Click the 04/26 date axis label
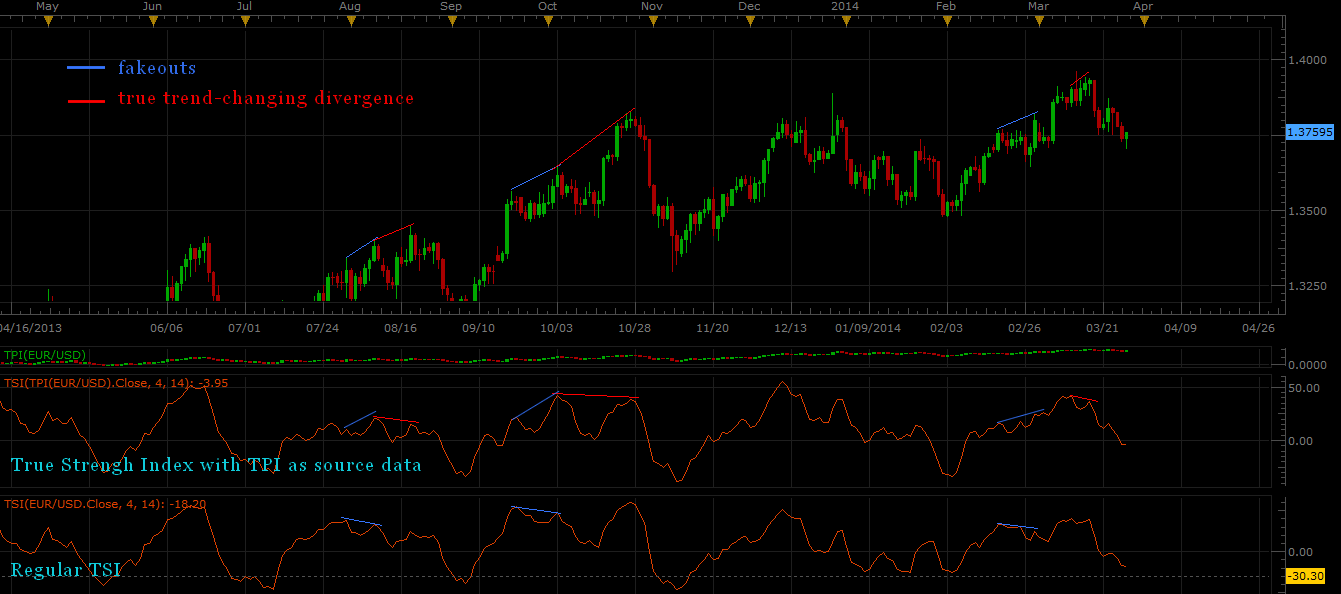This screenshot has height=594, width=1341. click(x=1258, y=327)
